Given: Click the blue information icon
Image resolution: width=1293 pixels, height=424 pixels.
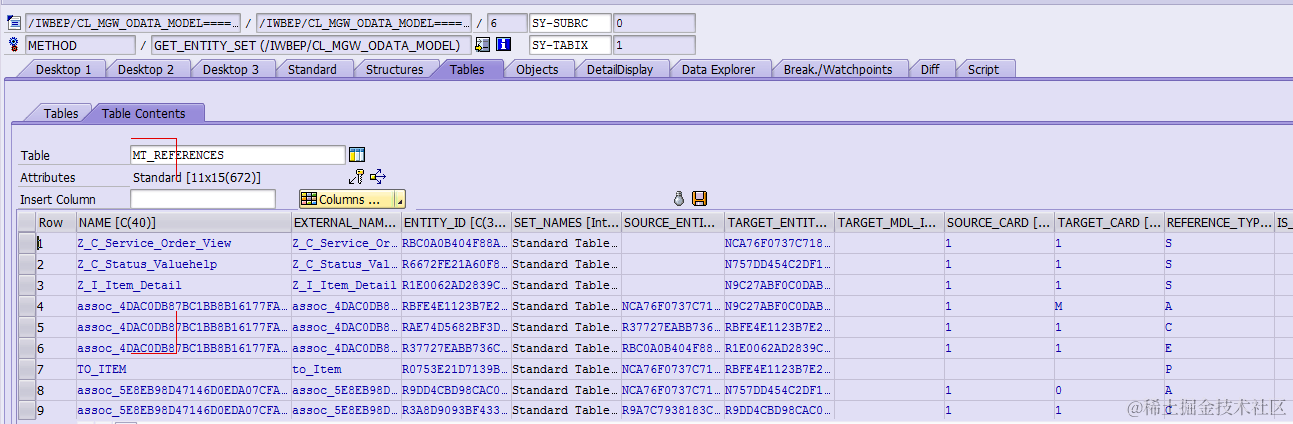Looking at the screenshot, I should click(x=504, y=45).
